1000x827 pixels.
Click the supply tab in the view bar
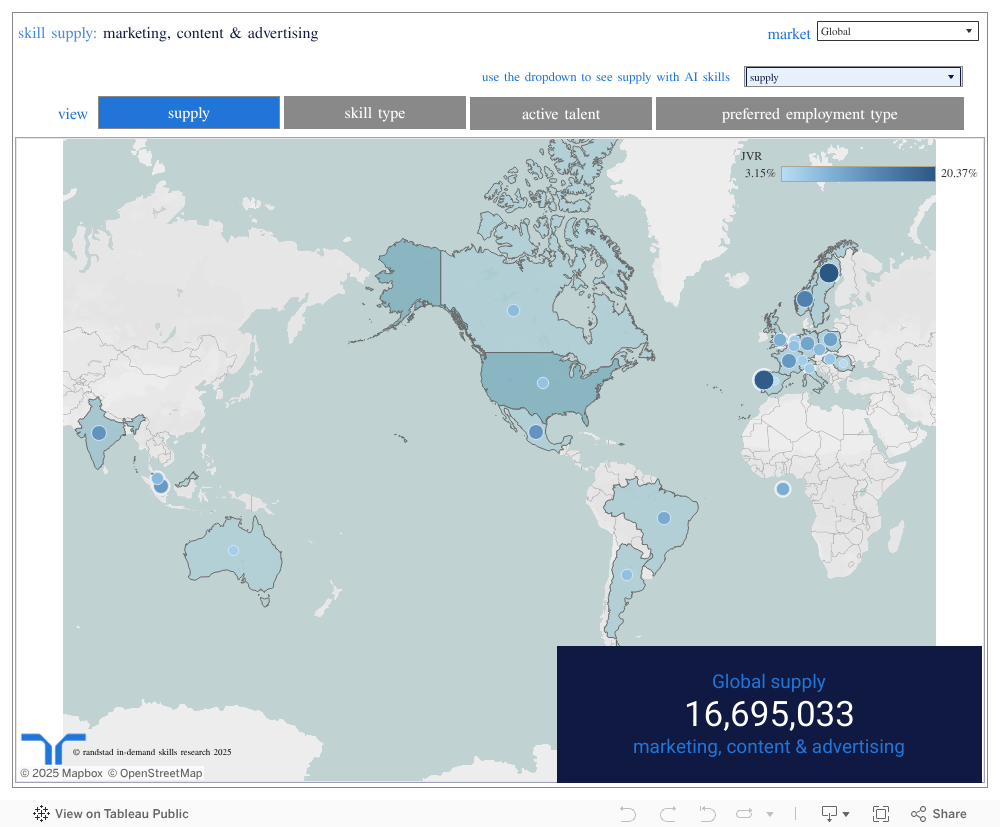[x=188, y=112]
